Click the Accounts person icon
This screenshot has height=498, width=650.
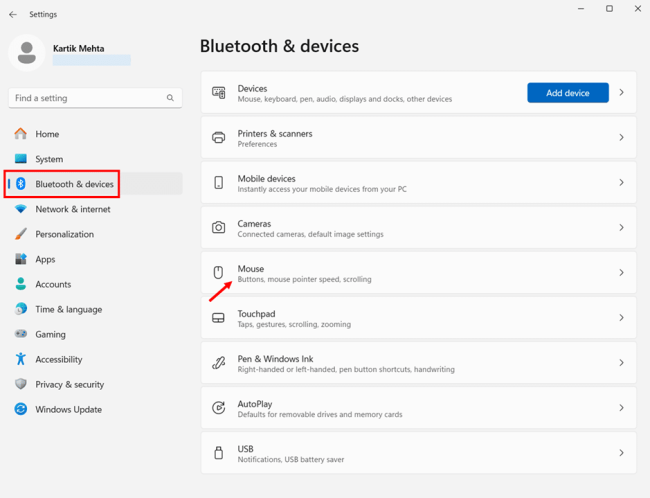[x=20, y=284]
